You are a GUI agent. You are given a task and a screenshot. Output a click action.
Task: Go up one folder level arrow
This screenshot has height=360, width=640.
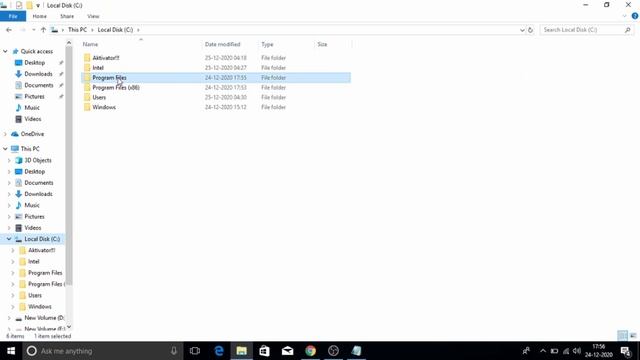coord(43,30)
